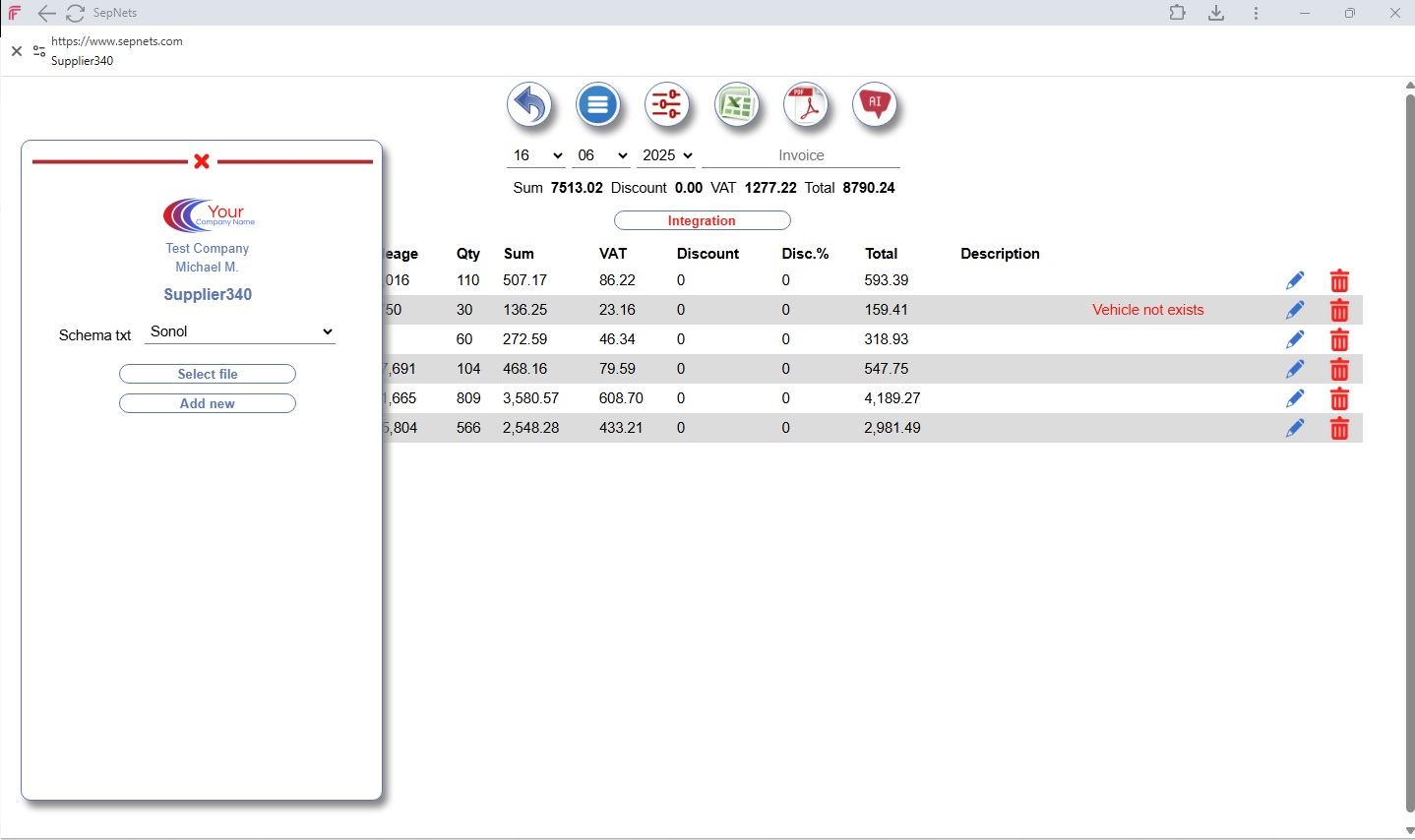Reload the page with refresh icon
The width and height of the screenshot is (1415, 840).
pos(76,13)
